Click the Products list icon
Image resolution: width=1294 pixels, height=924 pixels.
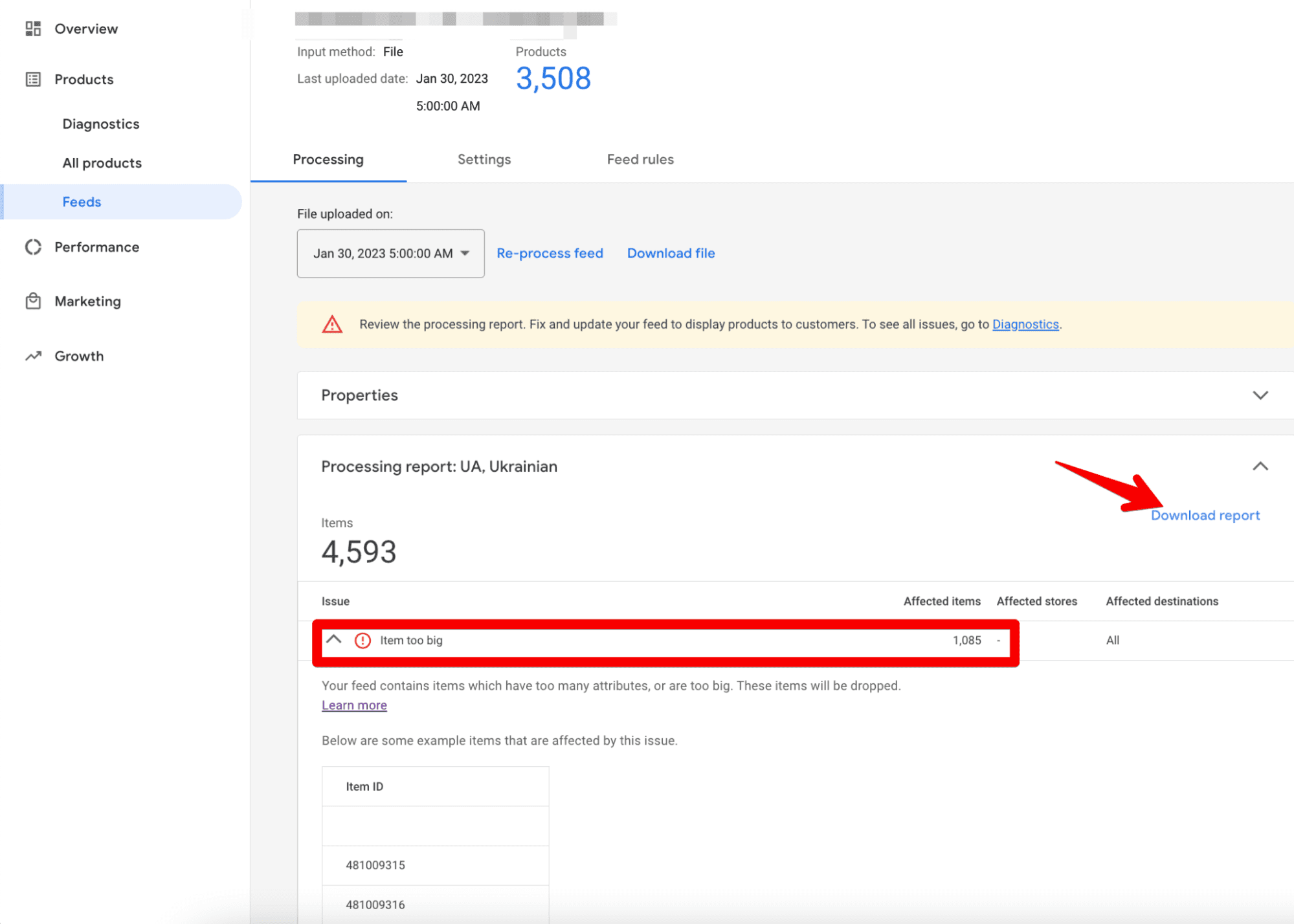coord(33,80)
